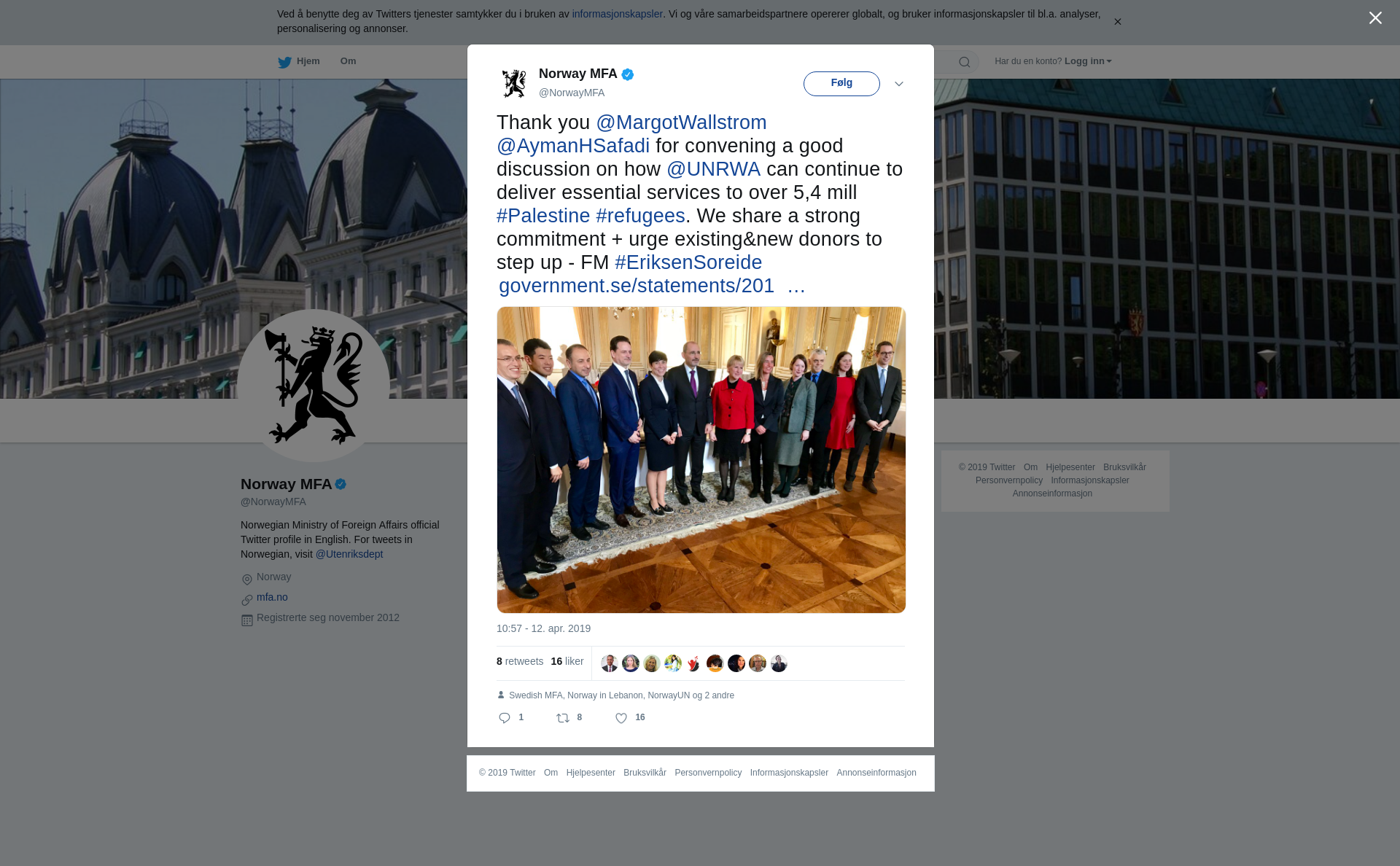The height and width of the screenshot is (866, 1400).
Task: Click the retweet arrows icon
Action: pos(563,718)
